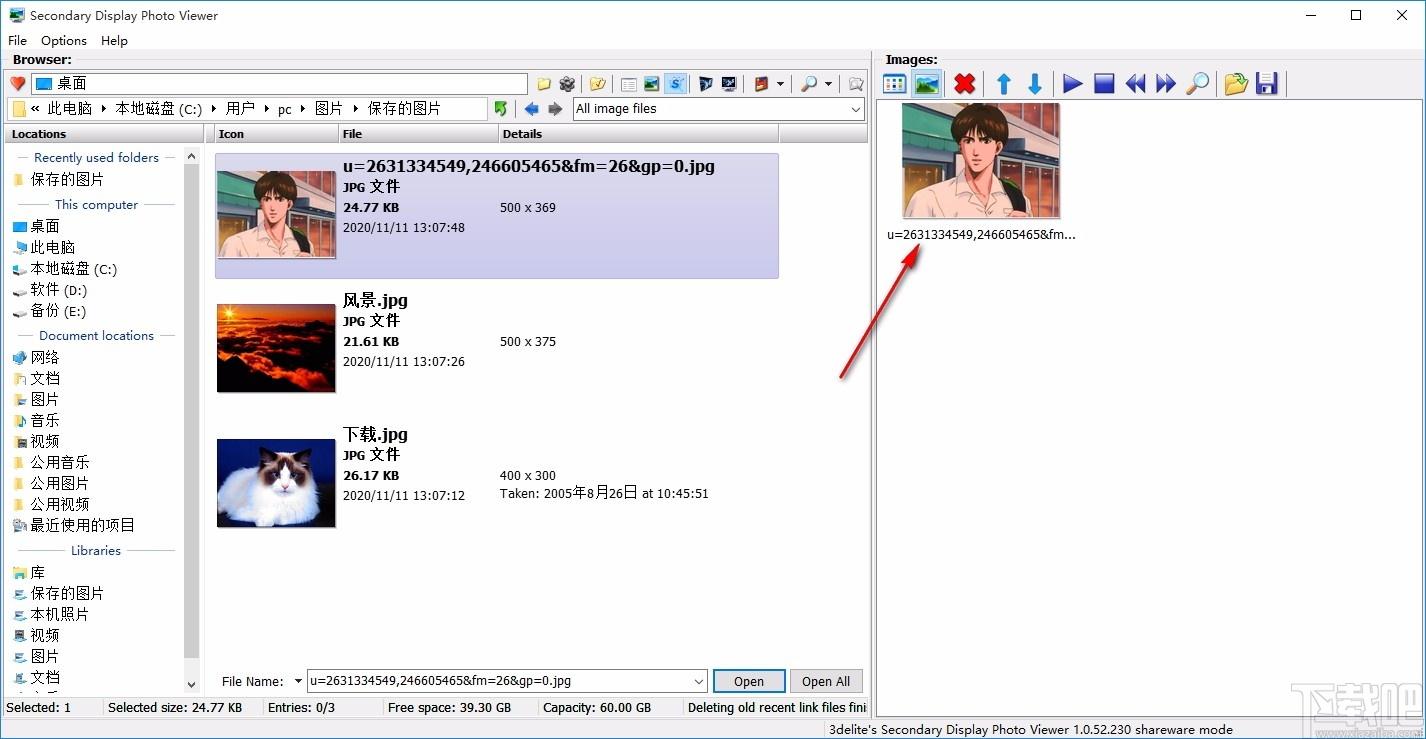1426x739 pixels.
Task: Switch Images panel to grid thumbnails view
Action: pyautogui.click(x=895, y=84)
